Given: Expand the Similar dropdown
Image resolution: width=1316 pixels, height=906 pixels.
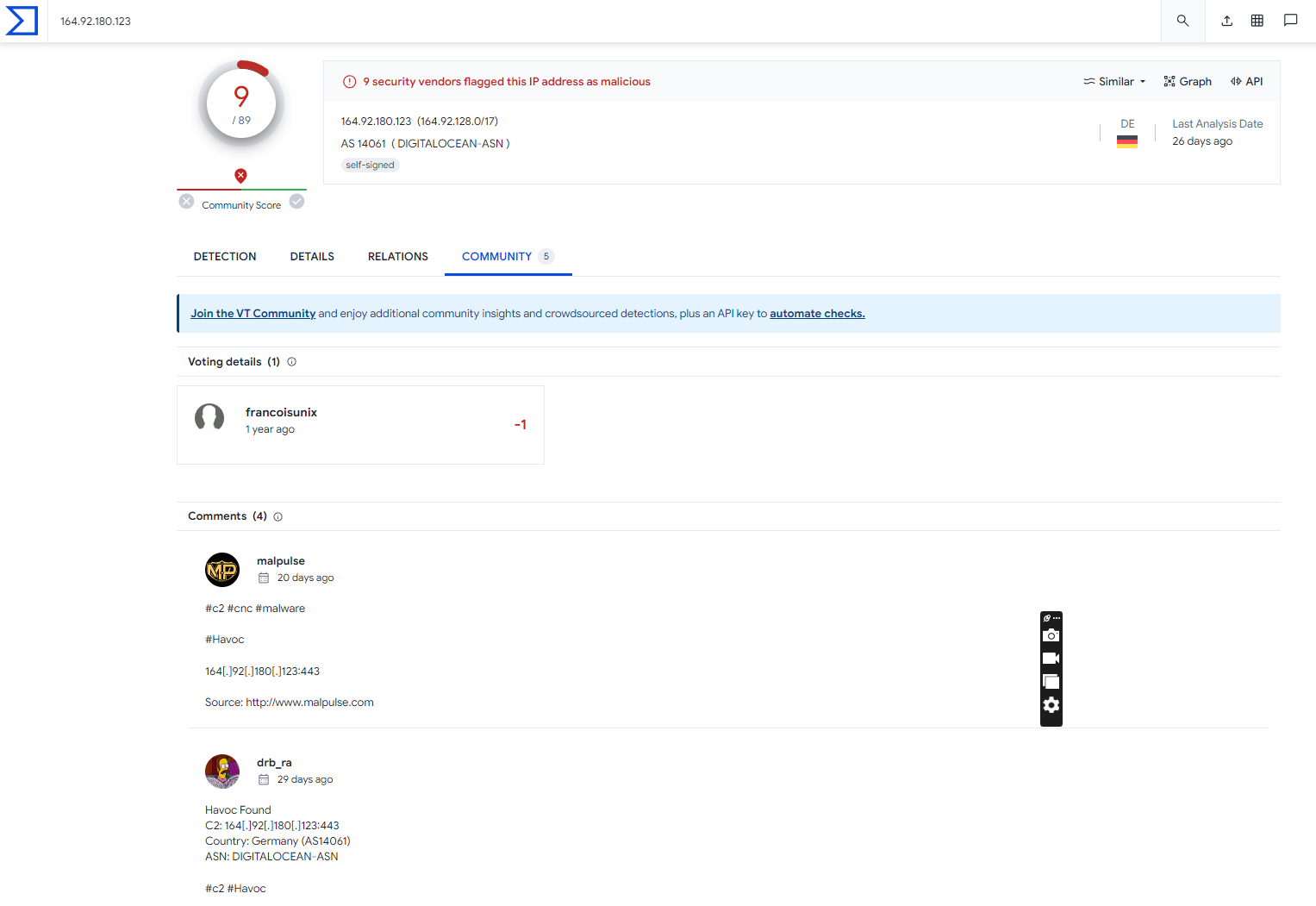Looking at the screenshot, I should point(1114,81).
